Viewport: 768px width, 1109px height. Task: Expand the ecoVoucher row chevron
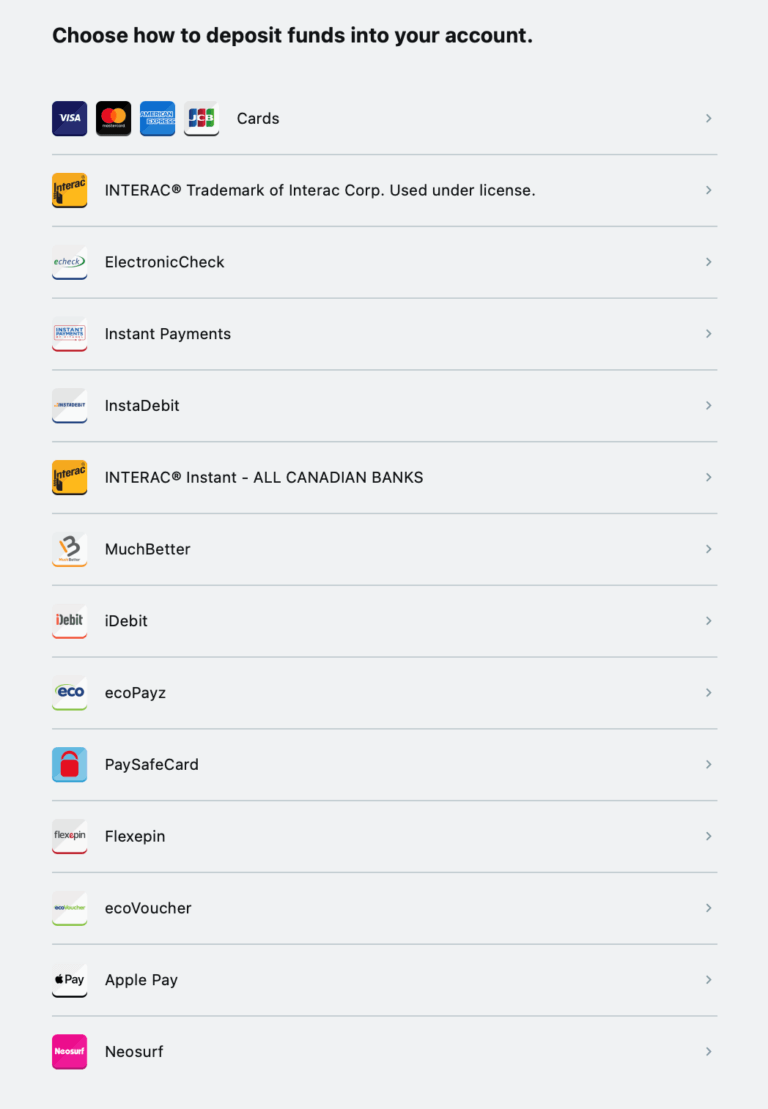click(x=708, y=908)
